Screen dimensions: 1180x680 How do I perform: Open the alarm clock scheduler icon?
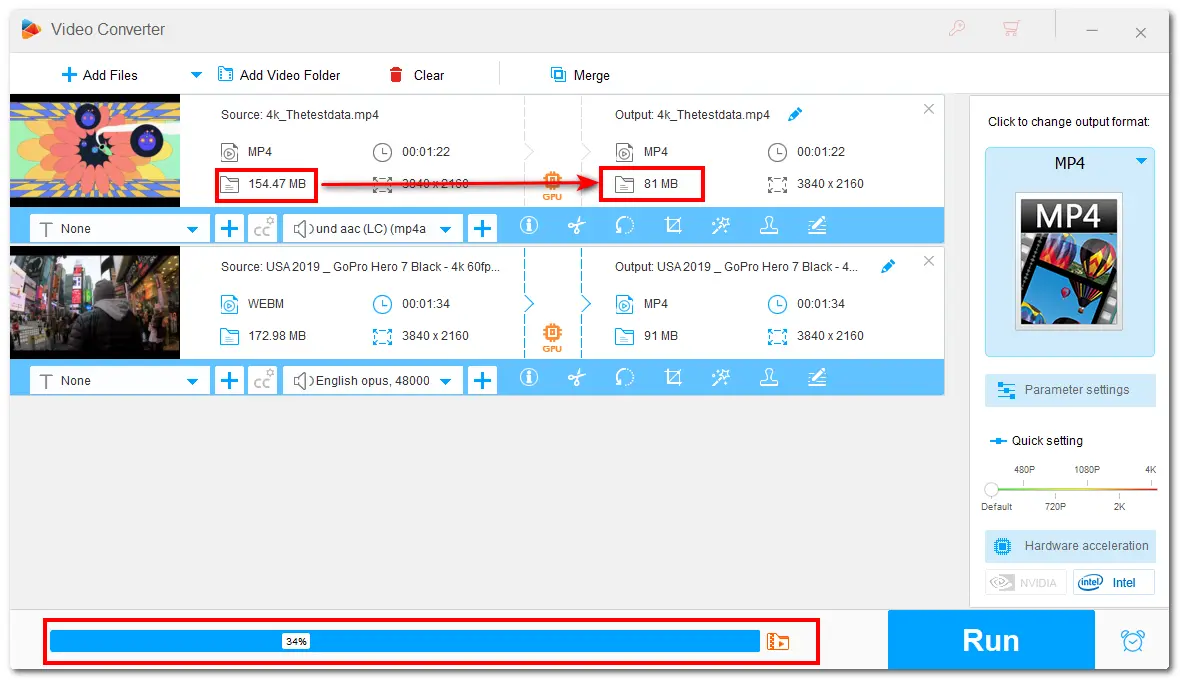(1133, 641)
